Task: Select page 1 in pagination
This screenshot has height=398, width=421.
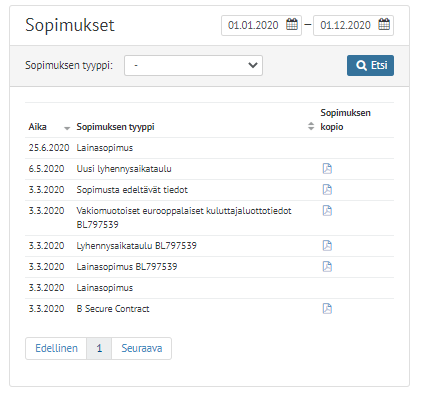Action: tap(99, 348)
